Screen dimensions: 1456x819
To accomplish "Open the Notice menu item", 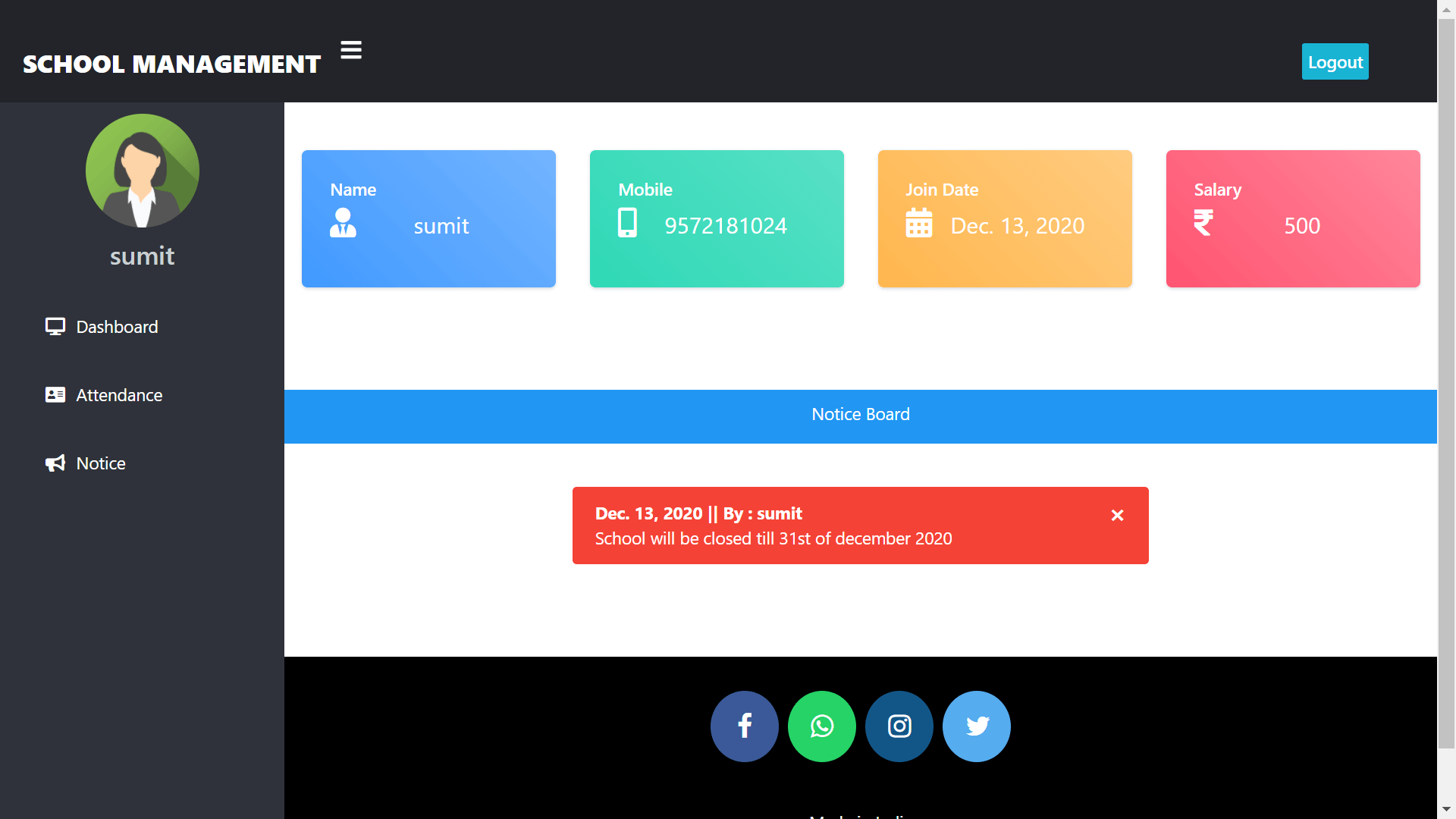I will tap(100, 462).
